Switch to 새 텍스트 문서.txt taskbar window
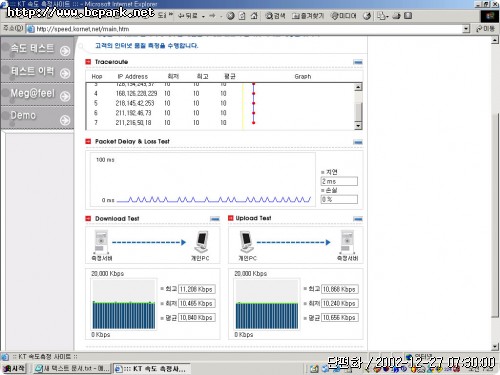The height and width of the screenshot is (375, 500). [x=72, y=369]
